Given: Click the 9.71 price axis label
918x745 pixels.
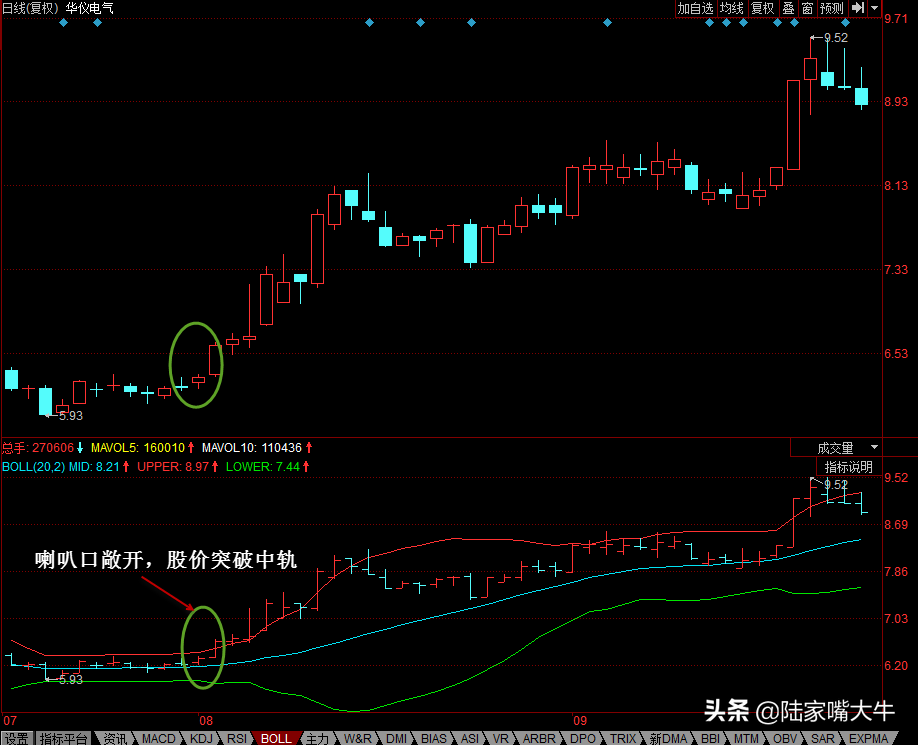Looking at the screenshot, I should click(896, 19).
